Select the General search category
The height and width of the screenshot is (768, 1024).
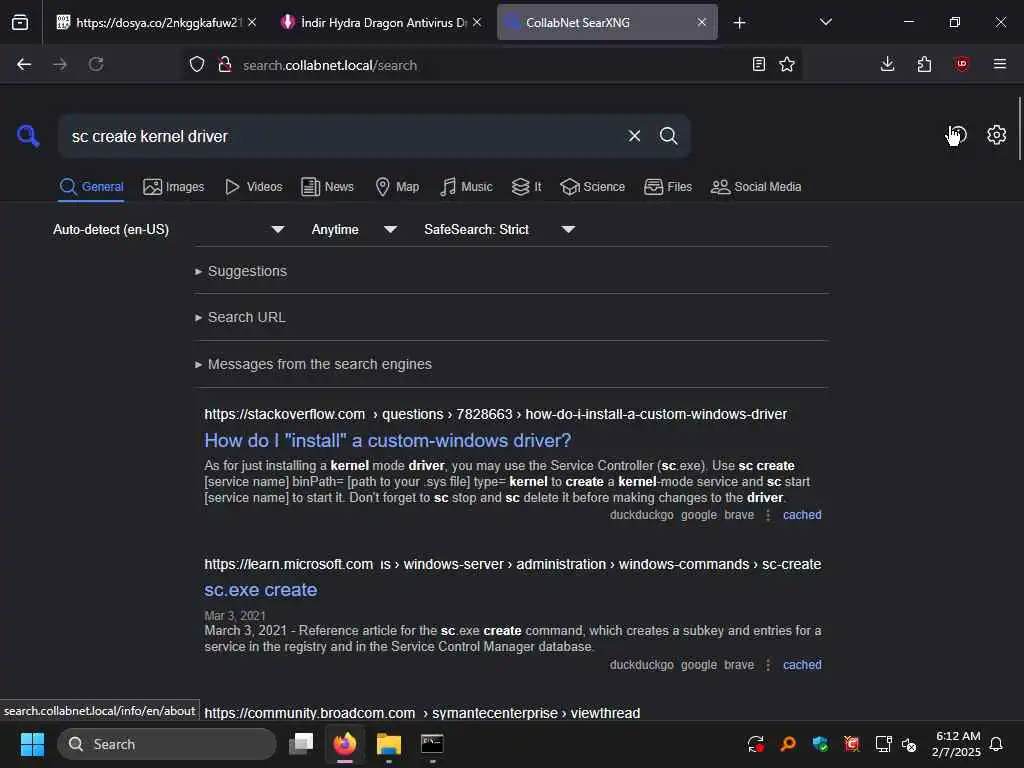pos(91,187)
